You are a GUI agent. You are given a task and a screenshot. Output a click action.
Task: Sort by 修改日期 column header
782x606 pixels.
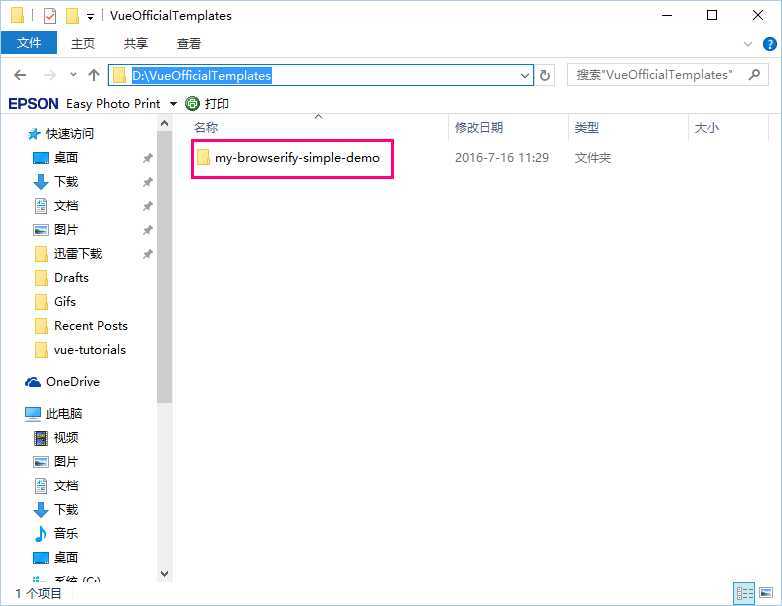[x=479, y=128]
